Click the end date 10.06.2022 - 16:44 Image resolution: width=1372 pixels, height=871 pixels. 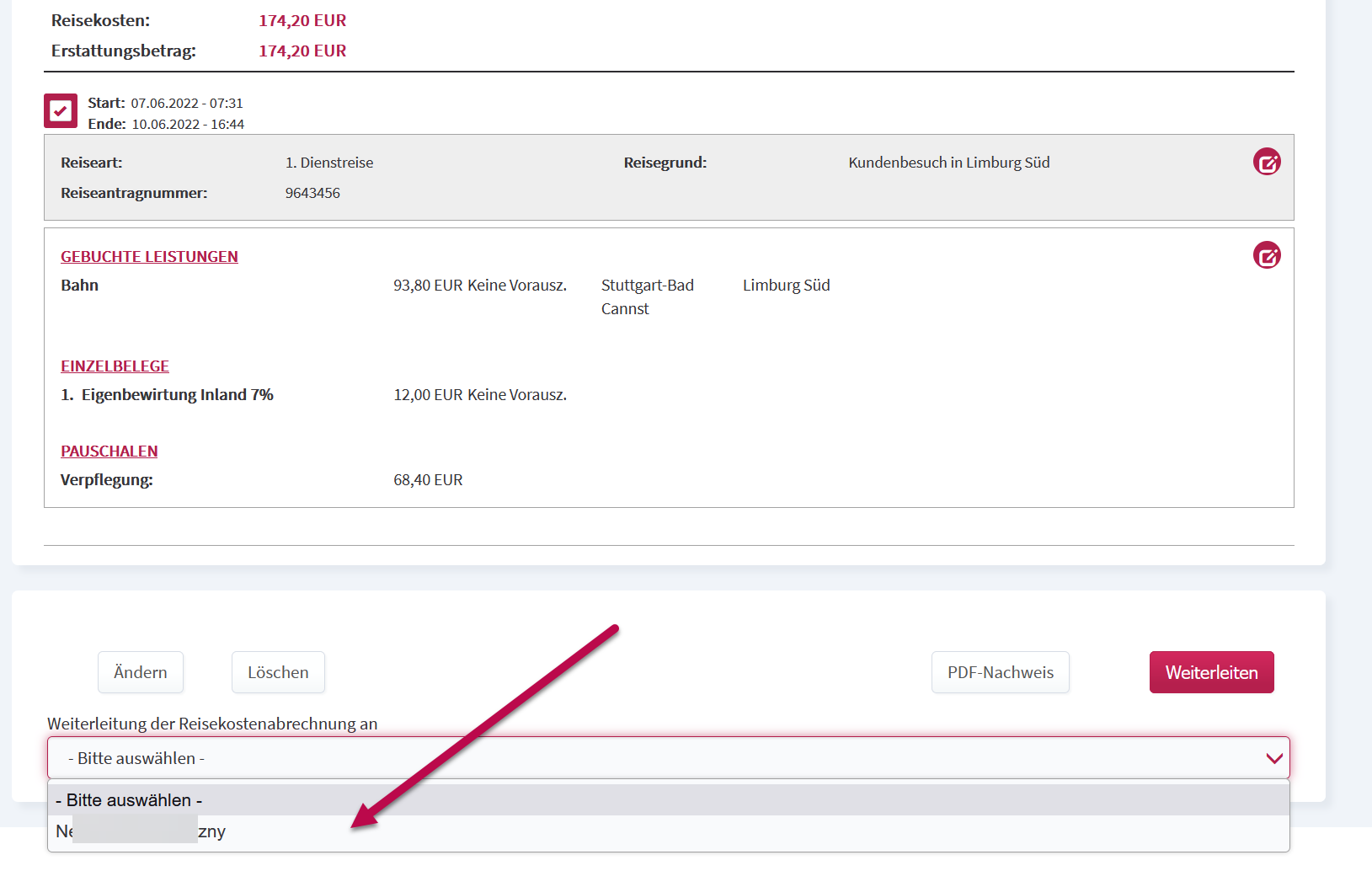188,124
